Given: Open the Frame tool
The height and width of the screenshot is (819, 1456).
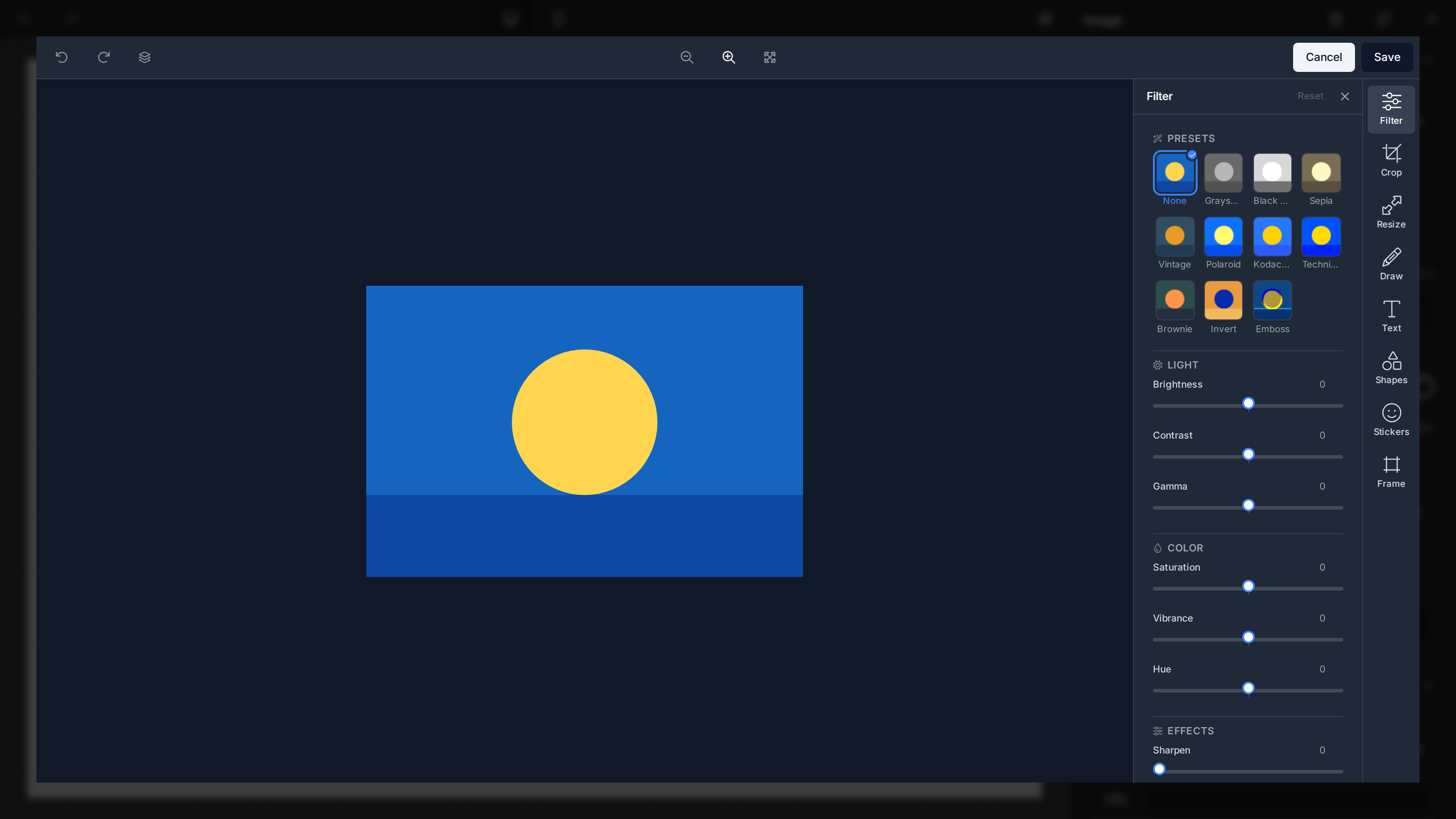Looking at the screenshot, I should (1391, 473).
